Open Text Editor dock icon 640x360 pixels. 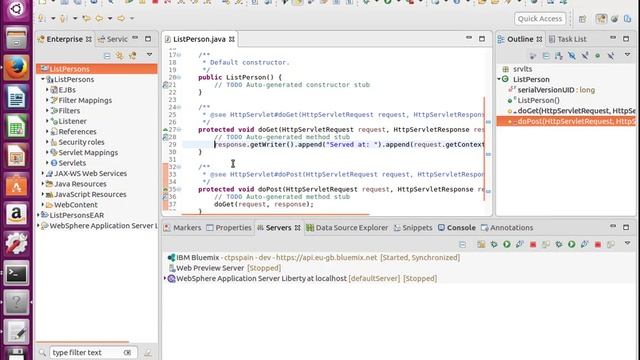pyautogui.click(x=16, y=332)
